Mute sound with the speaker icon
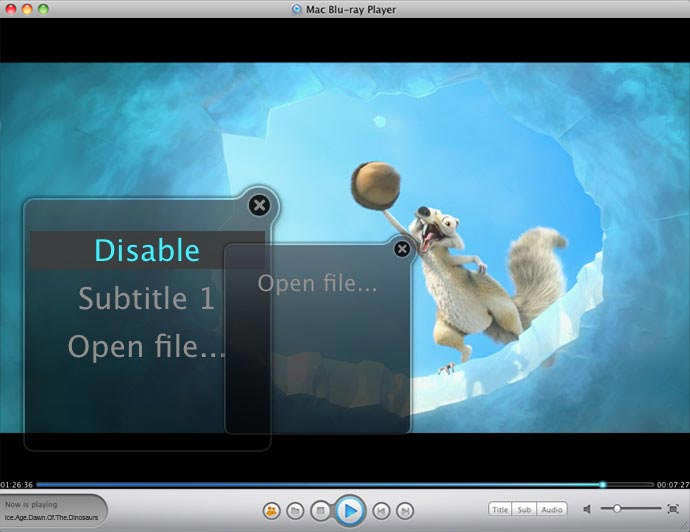690x532 pixels. (587, 509)
